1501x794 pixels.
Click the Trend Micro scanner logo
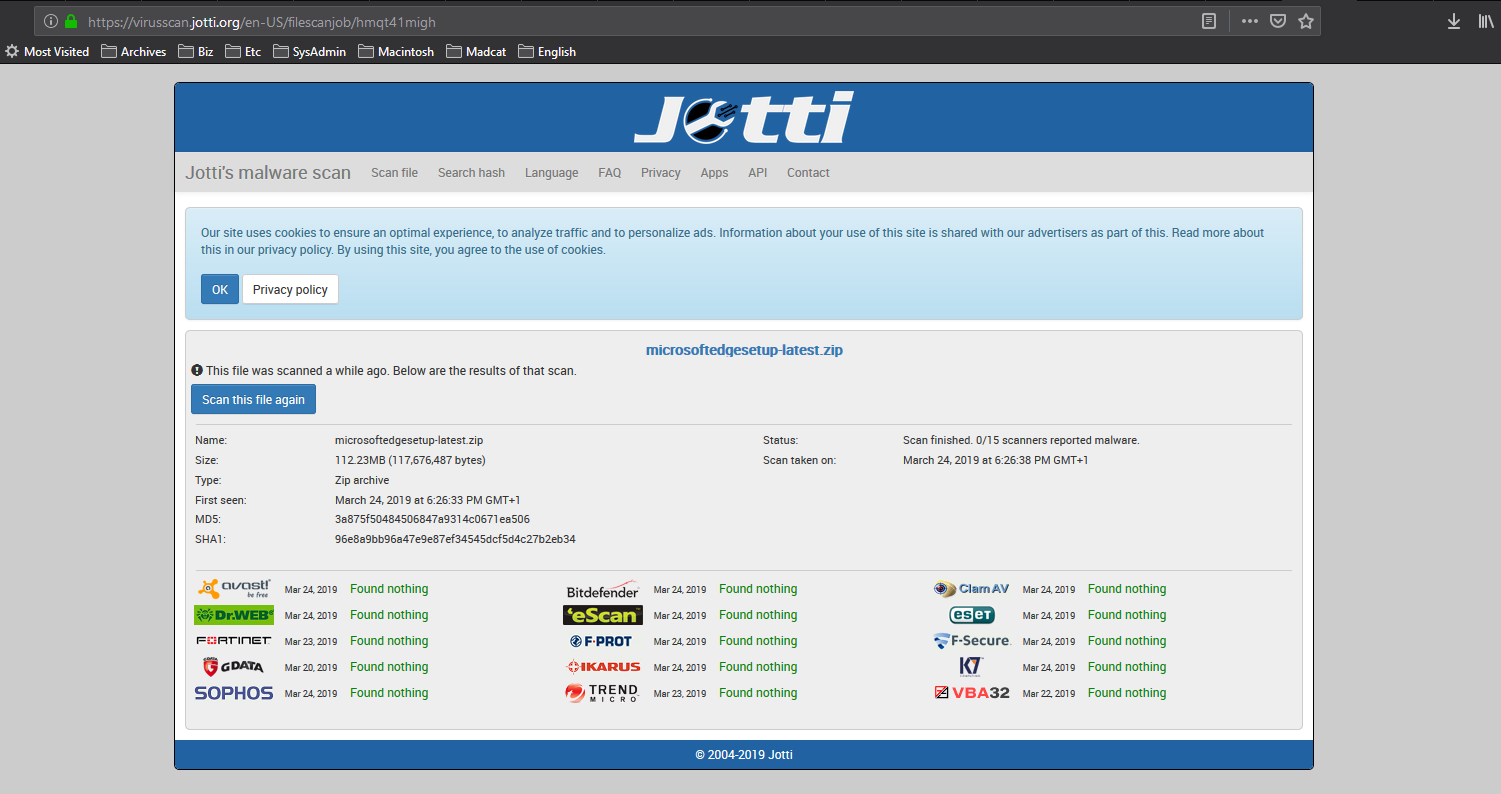point(602,693)
